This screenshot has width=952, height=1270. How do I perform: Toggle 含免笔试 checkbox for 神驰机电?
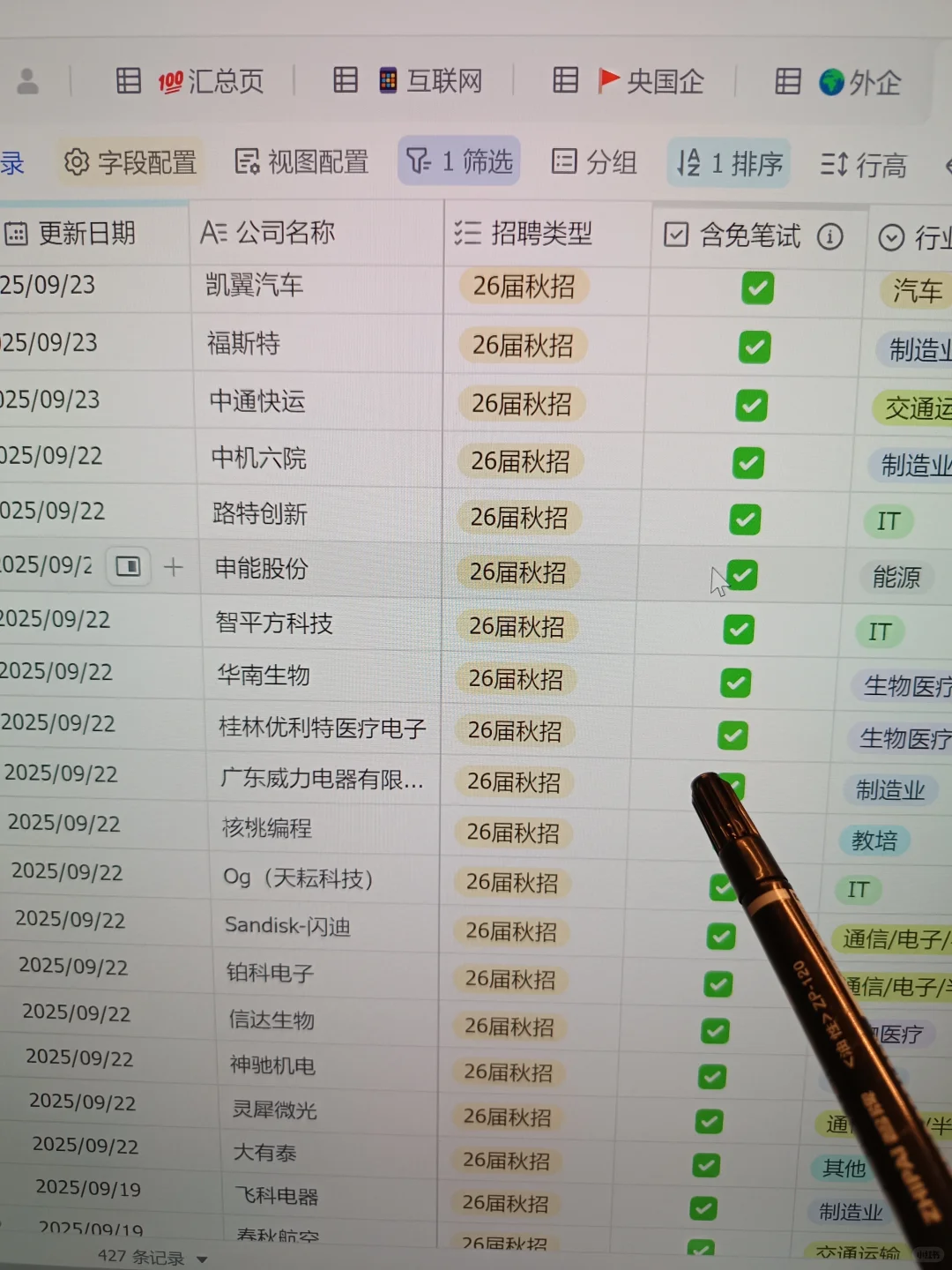[711, 1076]
